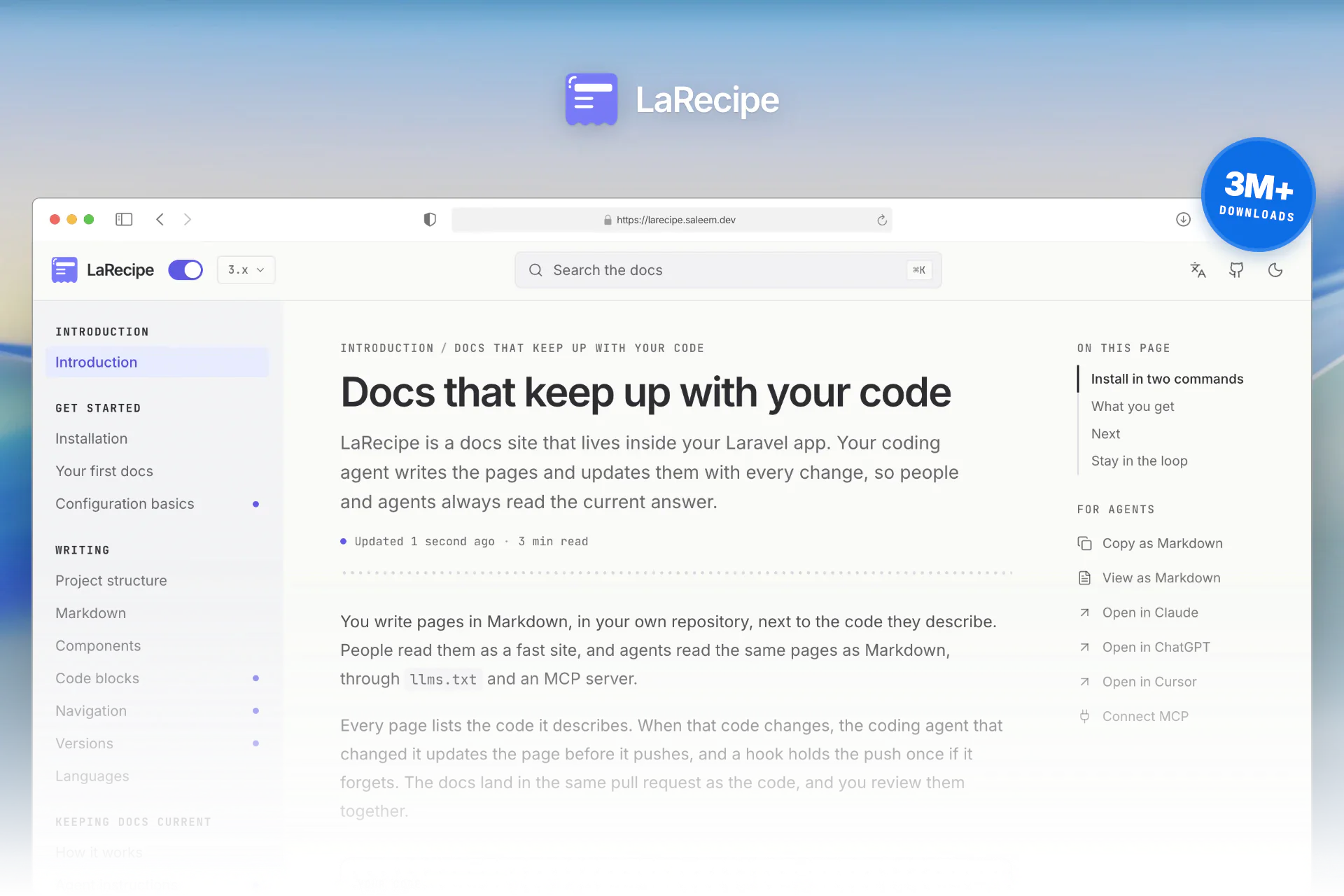
Task: Reload the page using the refresh icon
Action: pyautogui.click(x=882, y=220)
